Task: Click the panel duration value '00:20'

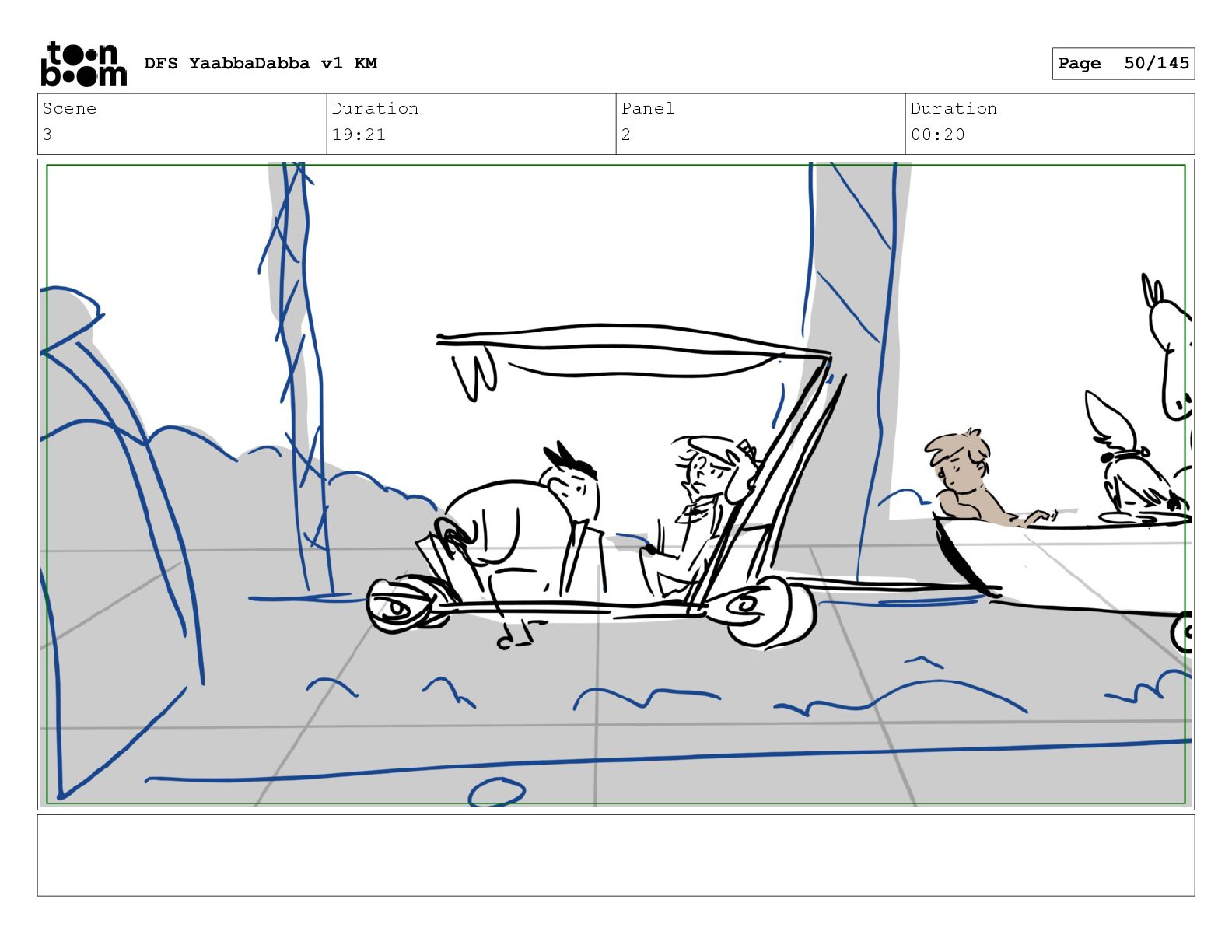Action: (x=938, y=135)
